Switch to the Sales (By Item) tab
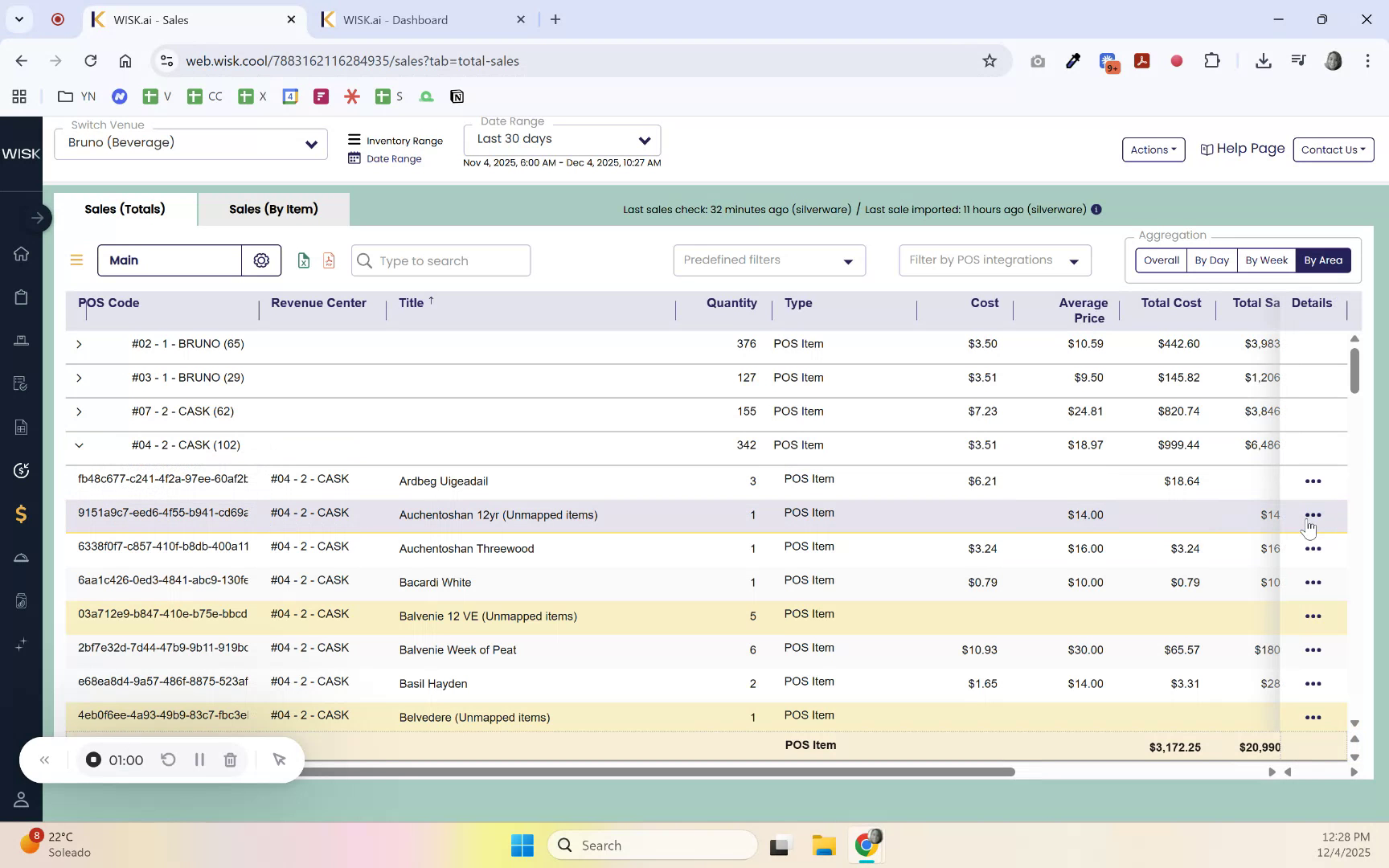Screen dimensions: 1389x868 (x=273, y=209)
